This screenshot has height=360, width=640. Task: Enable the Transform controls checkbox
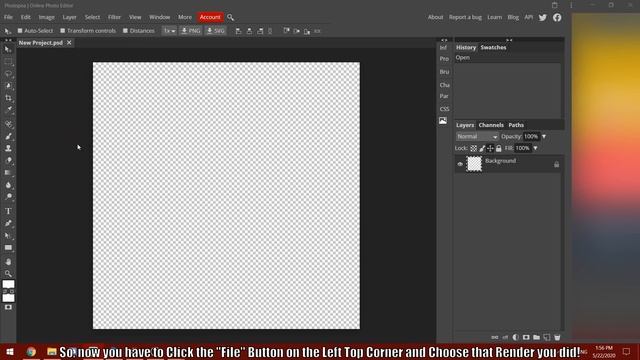[62, 31]
